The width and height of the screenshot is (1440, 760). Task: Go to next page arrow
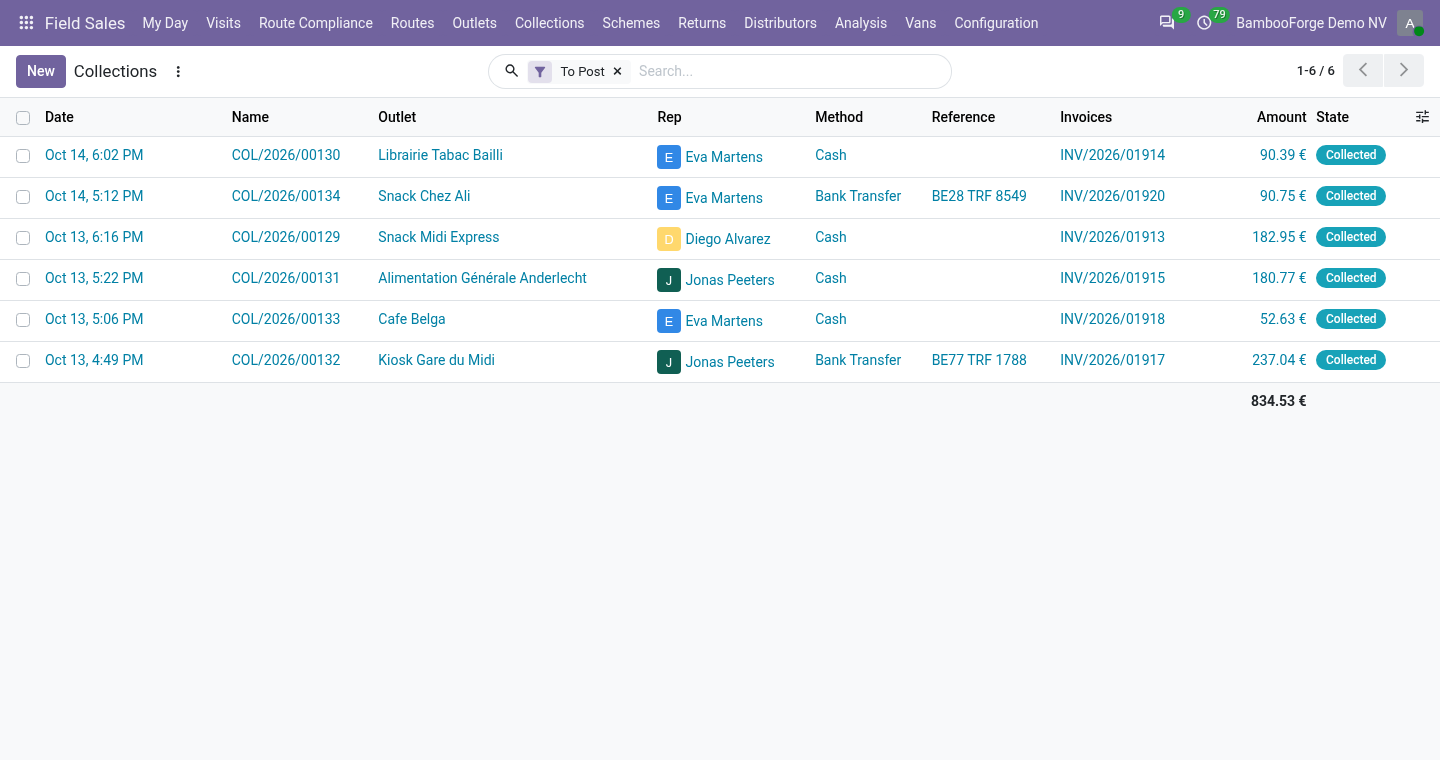point(1404,71)
